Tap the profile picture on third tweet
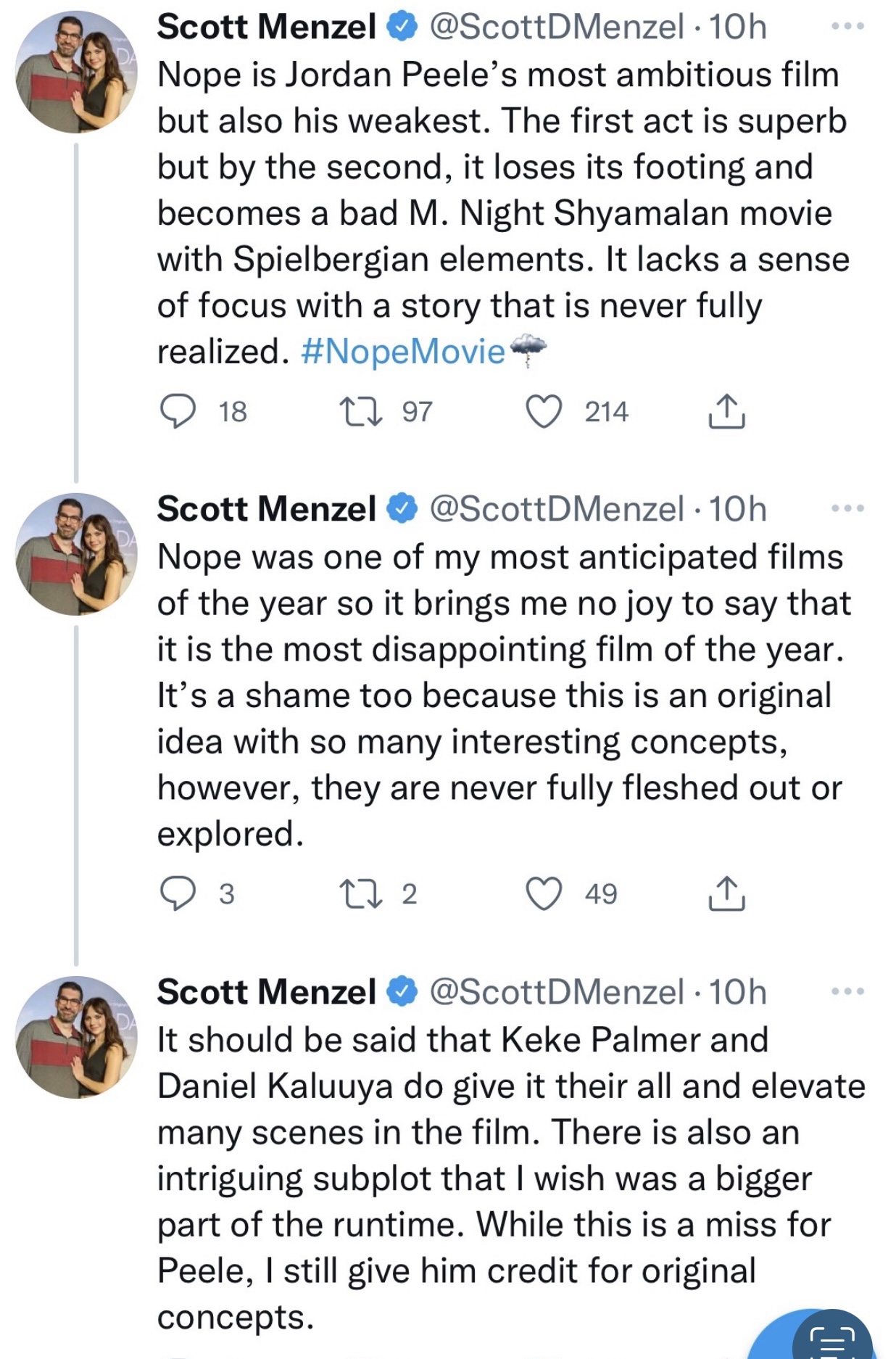 (76, 1037)
